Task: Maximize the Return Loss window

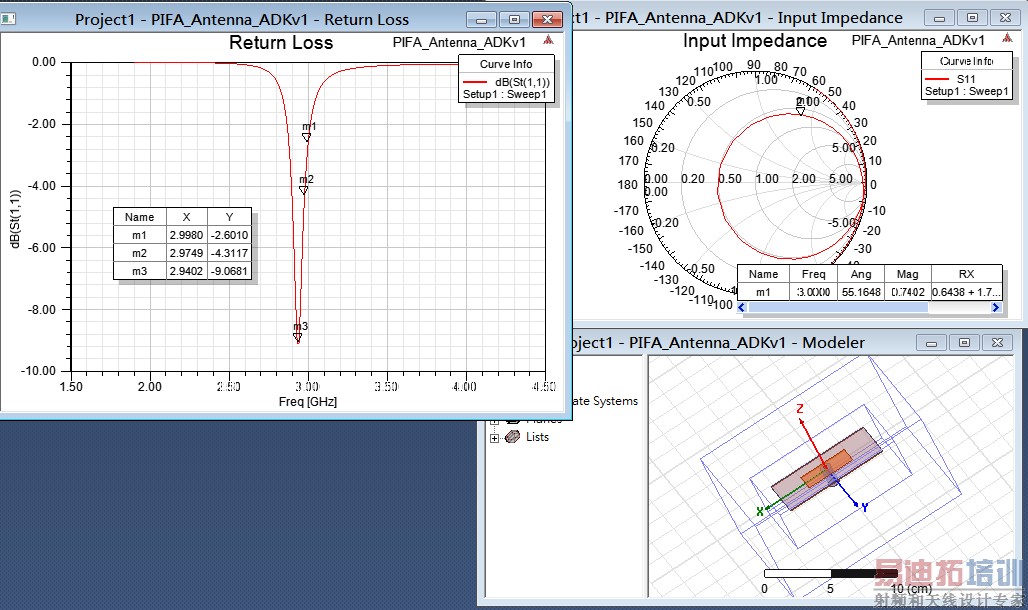Action: (x=514, y=19)
